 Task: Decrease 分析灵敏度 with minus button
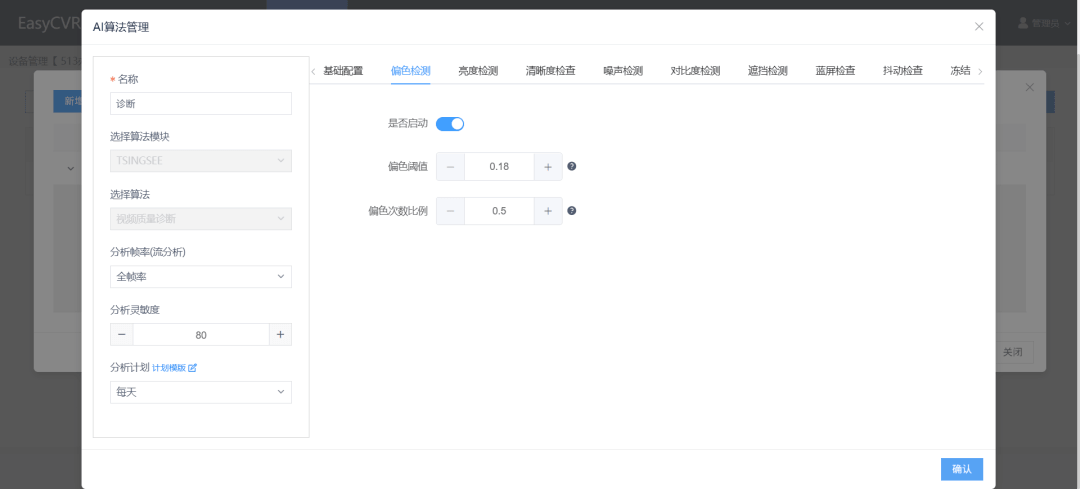(x=122, y=335)
